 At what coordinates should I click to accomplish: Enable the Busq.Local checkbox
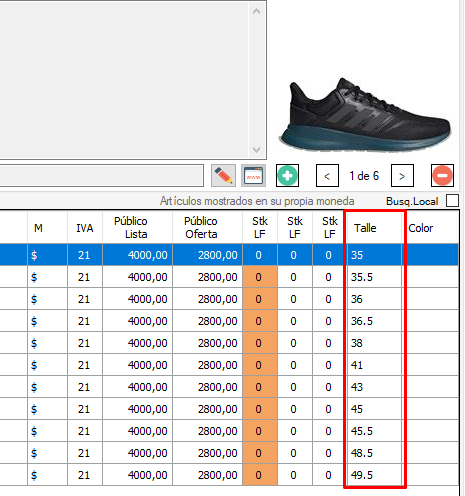coord(452,201)
